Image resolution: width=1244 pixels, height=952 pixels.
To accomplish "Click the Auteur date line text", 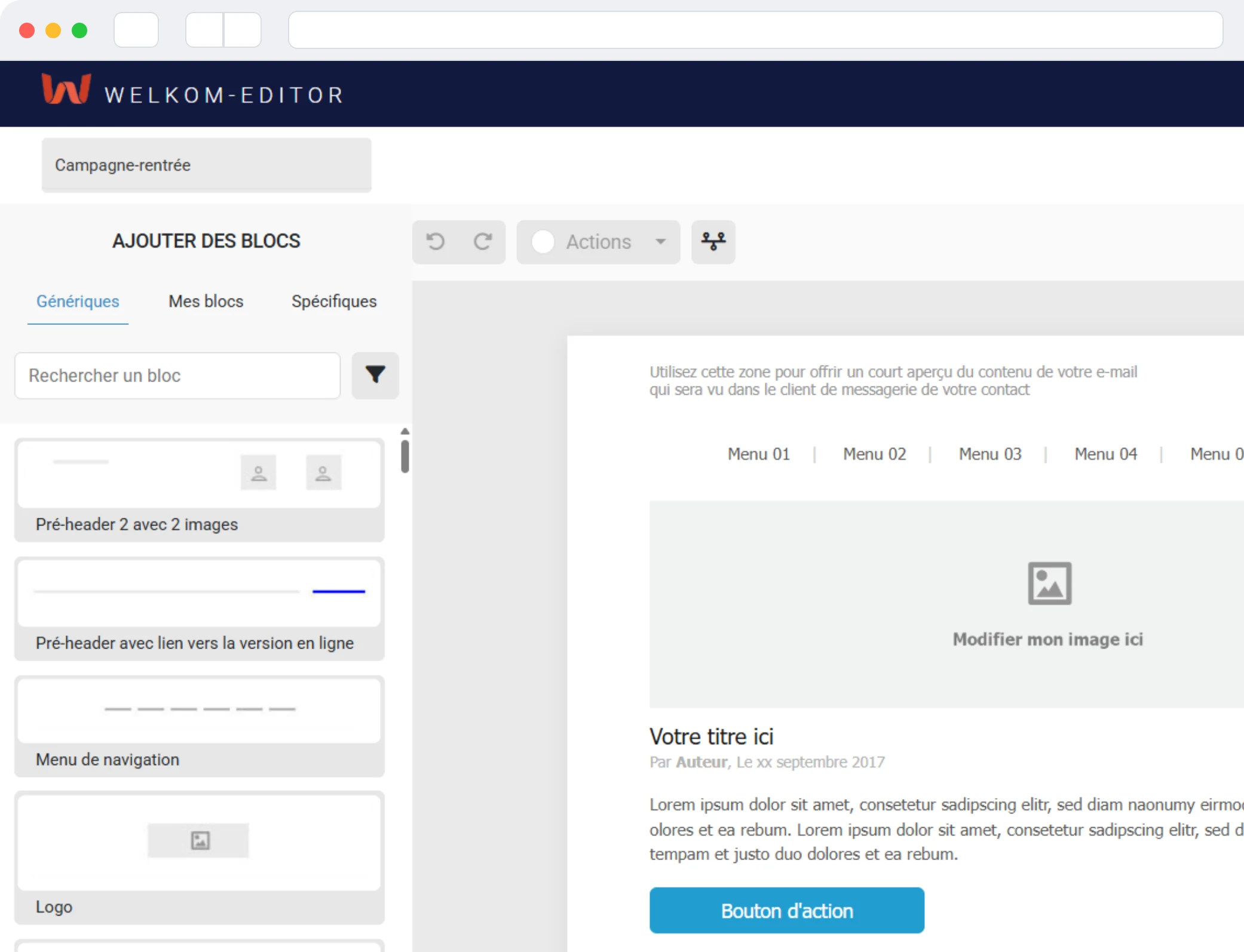I will pyautogui.click(x=767, y=763).
